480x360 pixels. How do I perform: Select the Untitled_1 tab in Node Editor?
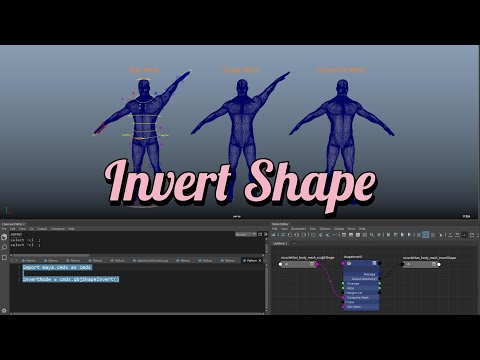280,244
